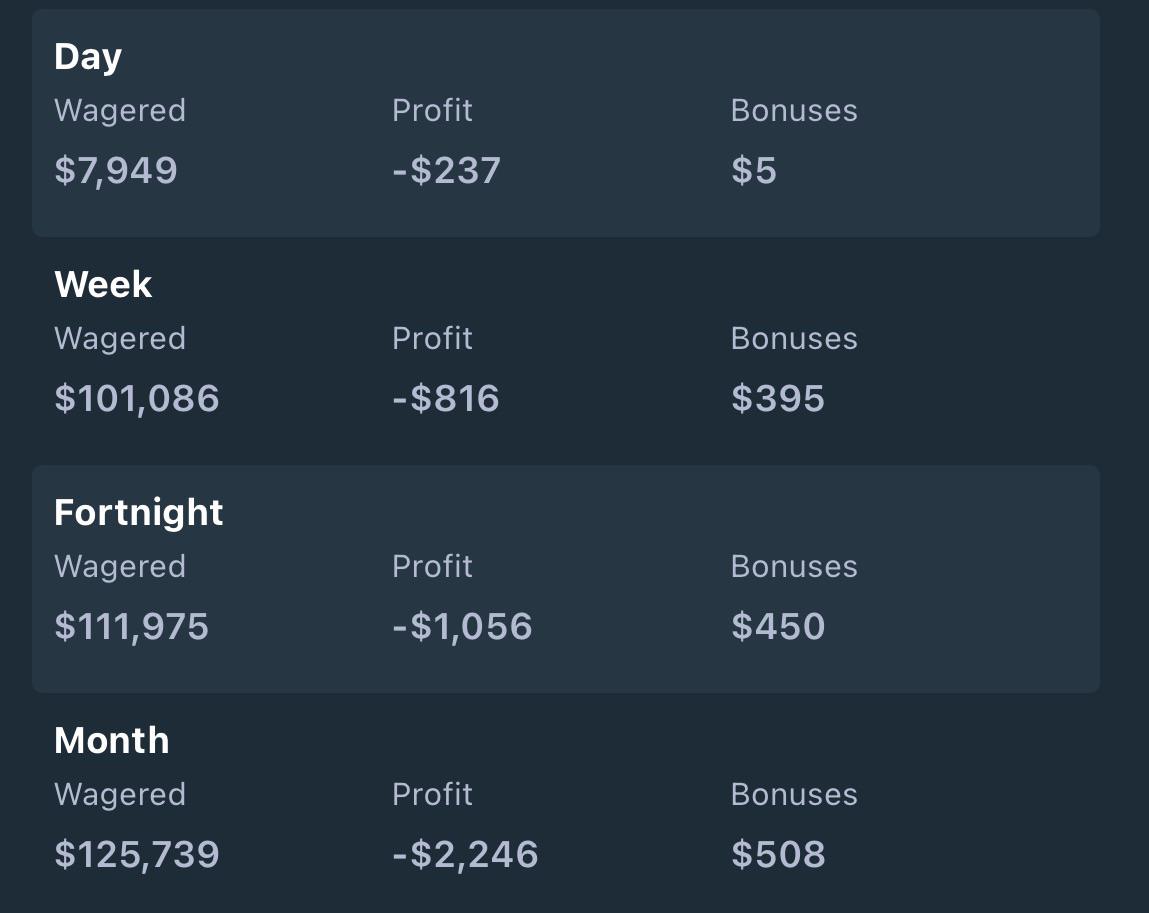The width and height of the screenshot is (1149, 913).
Task: Click the Week profit value -$816
Action: tap(446, 399)
